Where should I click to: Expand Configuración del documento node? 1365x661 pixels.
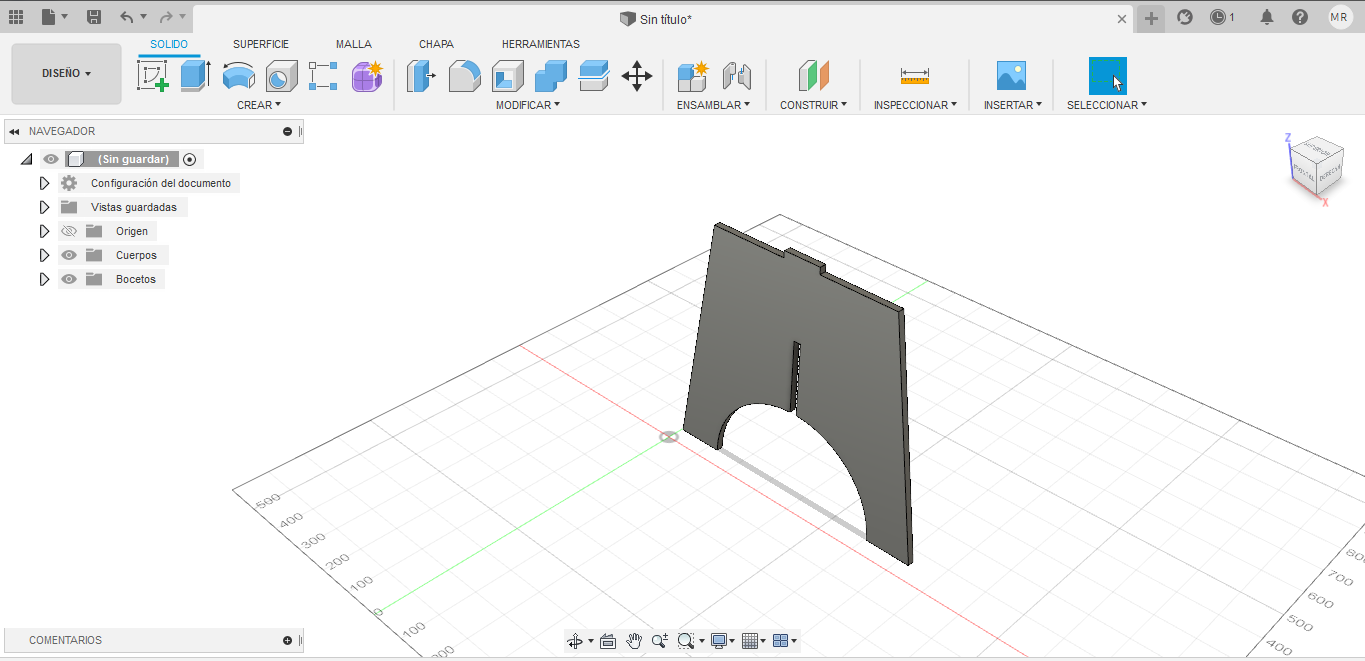44,183
